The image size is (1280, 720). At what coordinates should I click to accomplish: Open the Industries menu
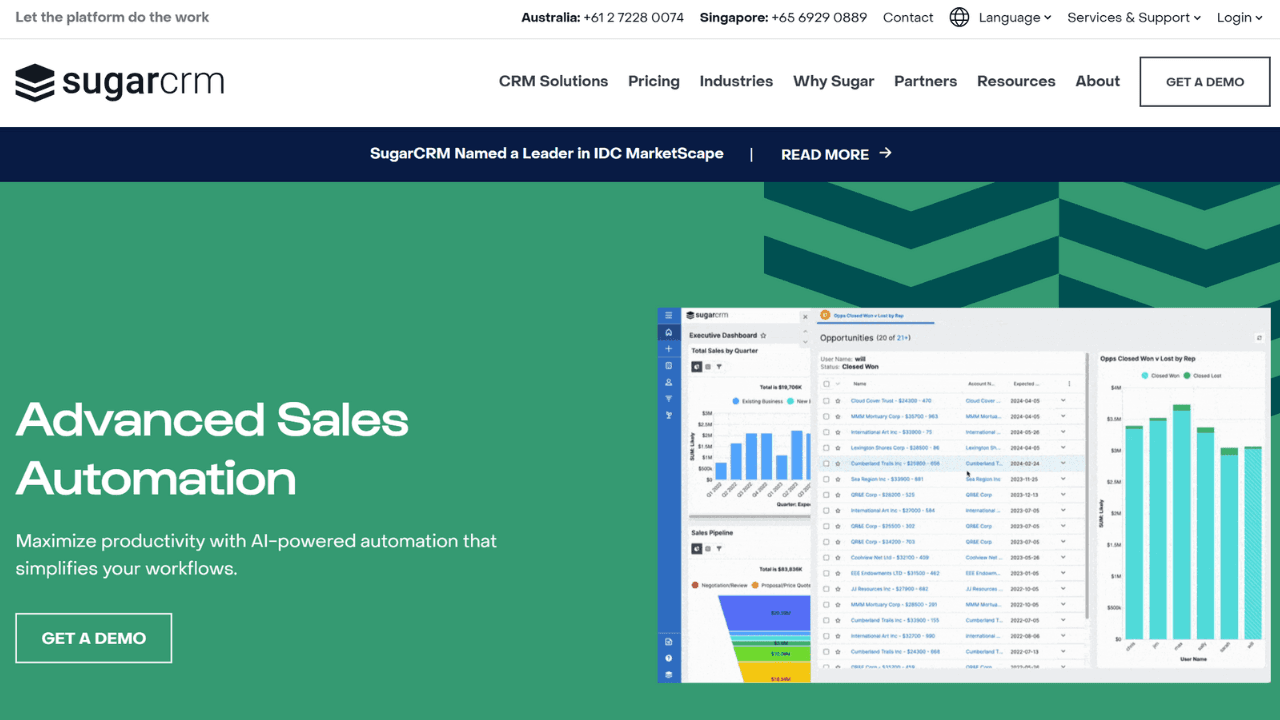tap(736, 81)
